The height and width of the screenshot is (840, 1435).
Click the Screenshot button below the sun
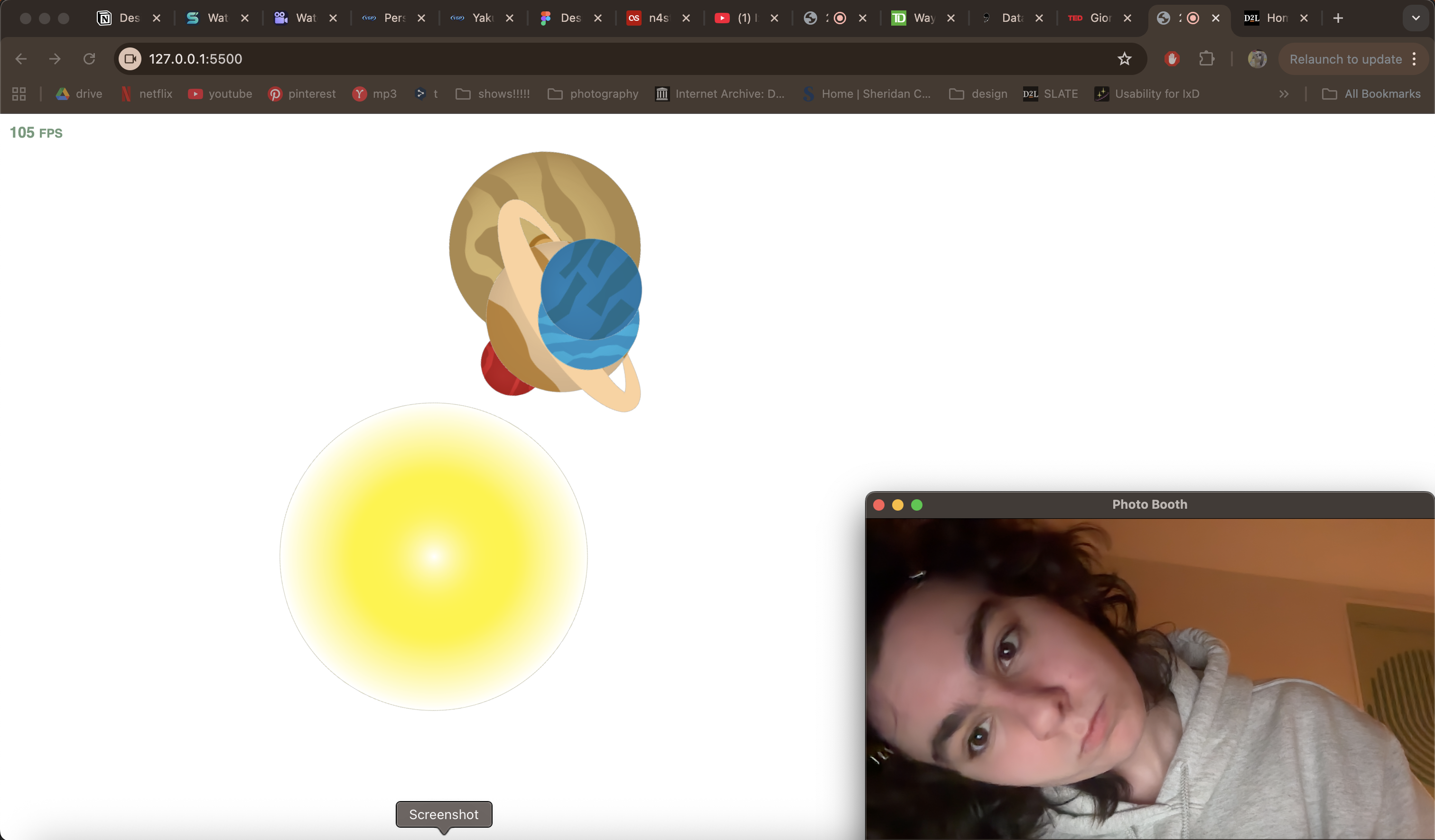[444, 814]
